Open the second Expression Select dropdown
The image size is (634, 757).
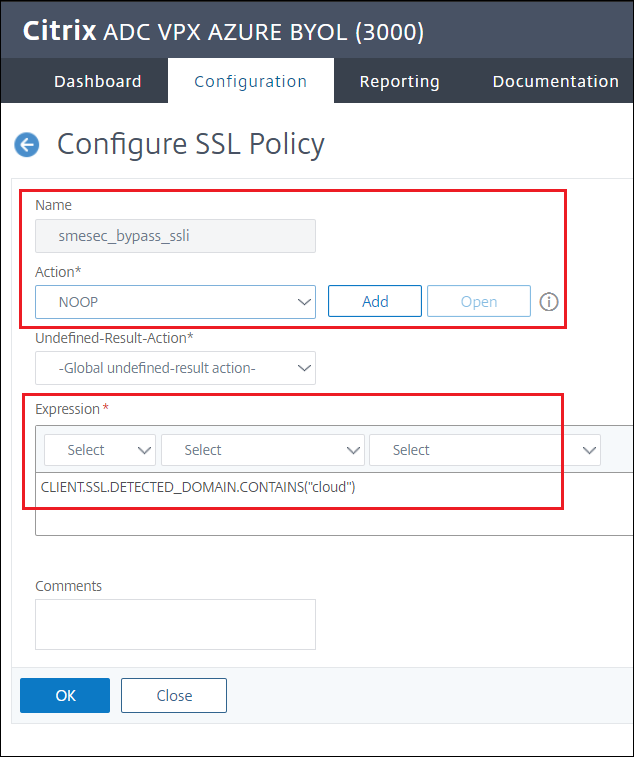(x=263, y=450)
